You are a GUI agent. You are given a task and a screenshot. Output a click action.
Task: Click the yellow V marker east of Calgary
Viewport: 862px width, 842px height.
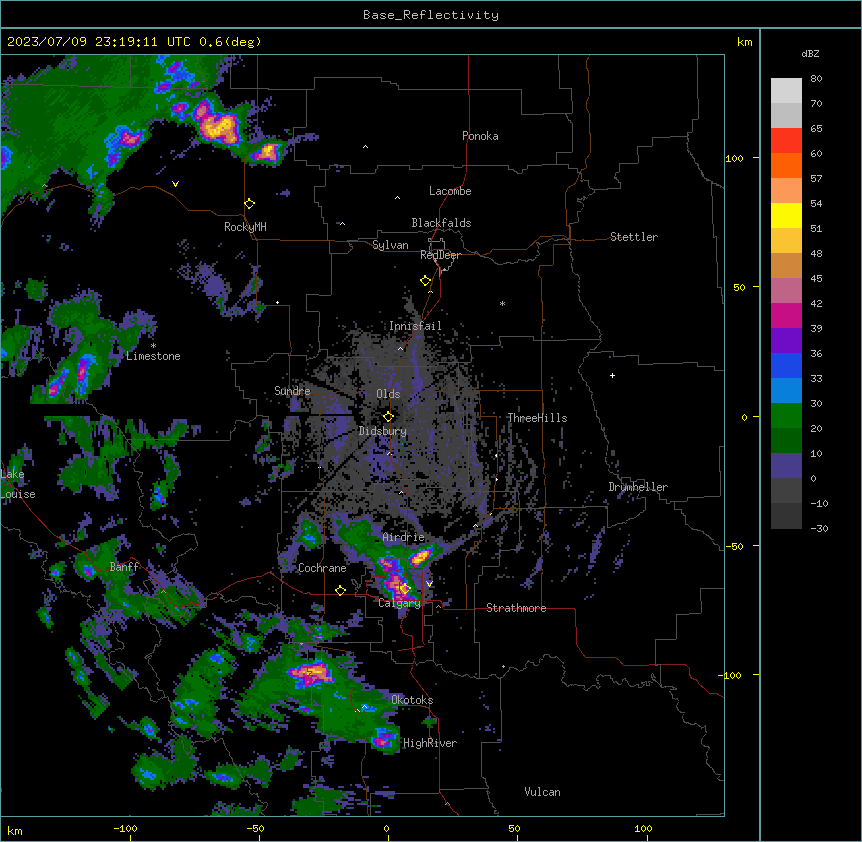pos(429,584)
